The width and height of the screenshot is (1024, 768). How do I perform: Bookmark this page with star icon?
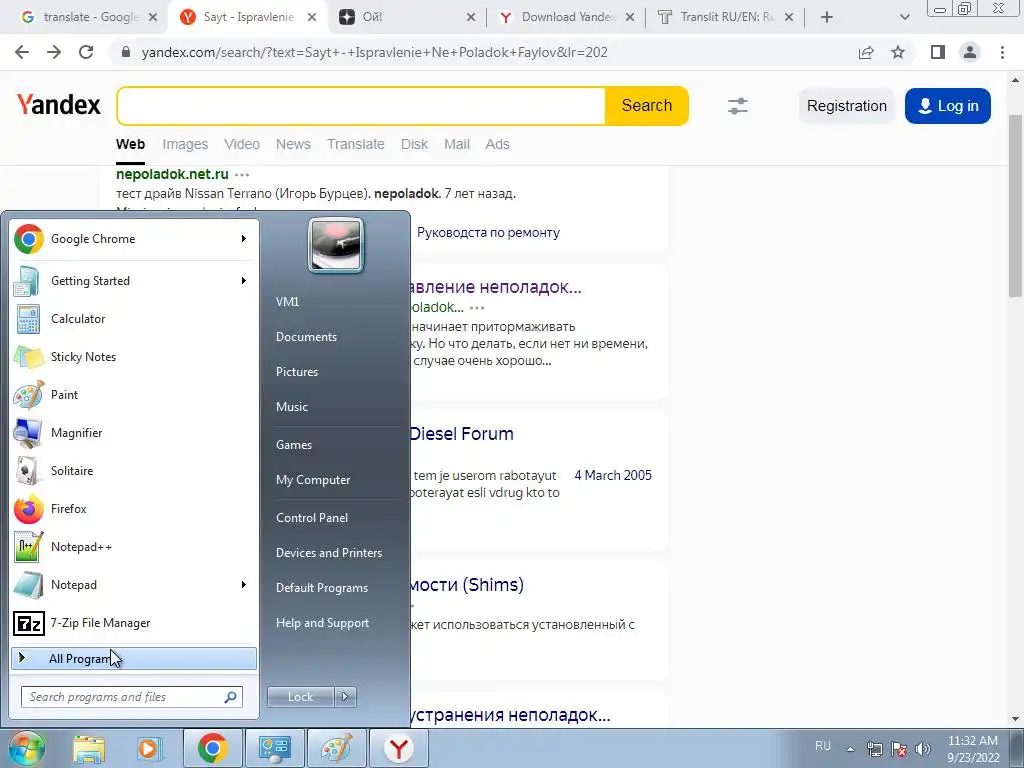898,52
